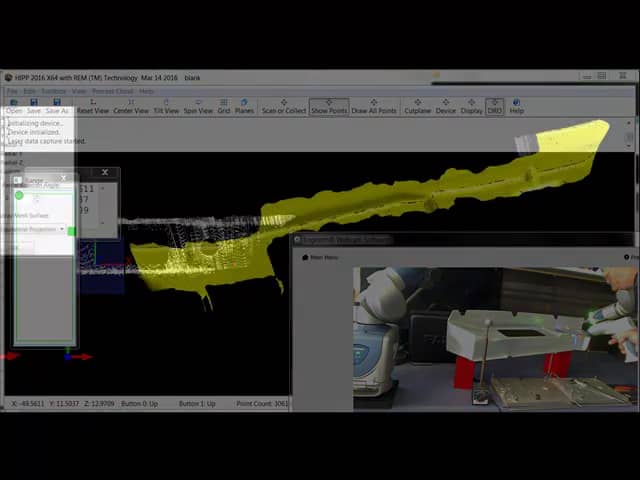Viewport: 640px width, 480px height.
Task: Open the View menu
Action: click(x=79, y=91)
